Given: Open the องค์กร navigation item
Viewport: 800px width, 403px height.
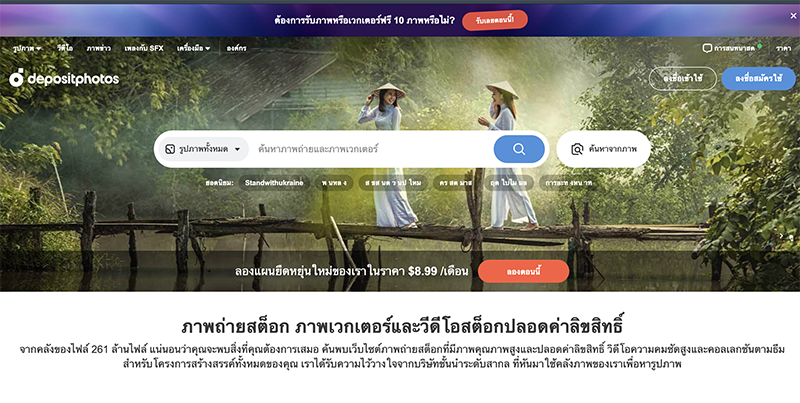Looking at the screenshot, I should pos(236,48).
